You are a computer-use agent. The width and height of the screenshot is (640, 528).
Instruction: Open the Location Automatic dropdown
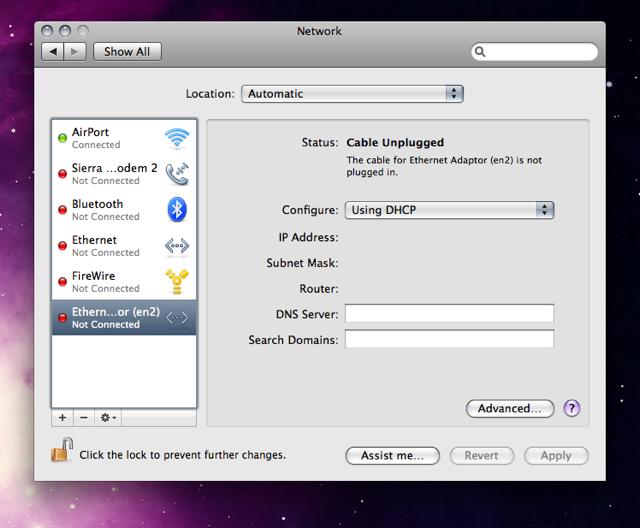click(x=352, y=94)
